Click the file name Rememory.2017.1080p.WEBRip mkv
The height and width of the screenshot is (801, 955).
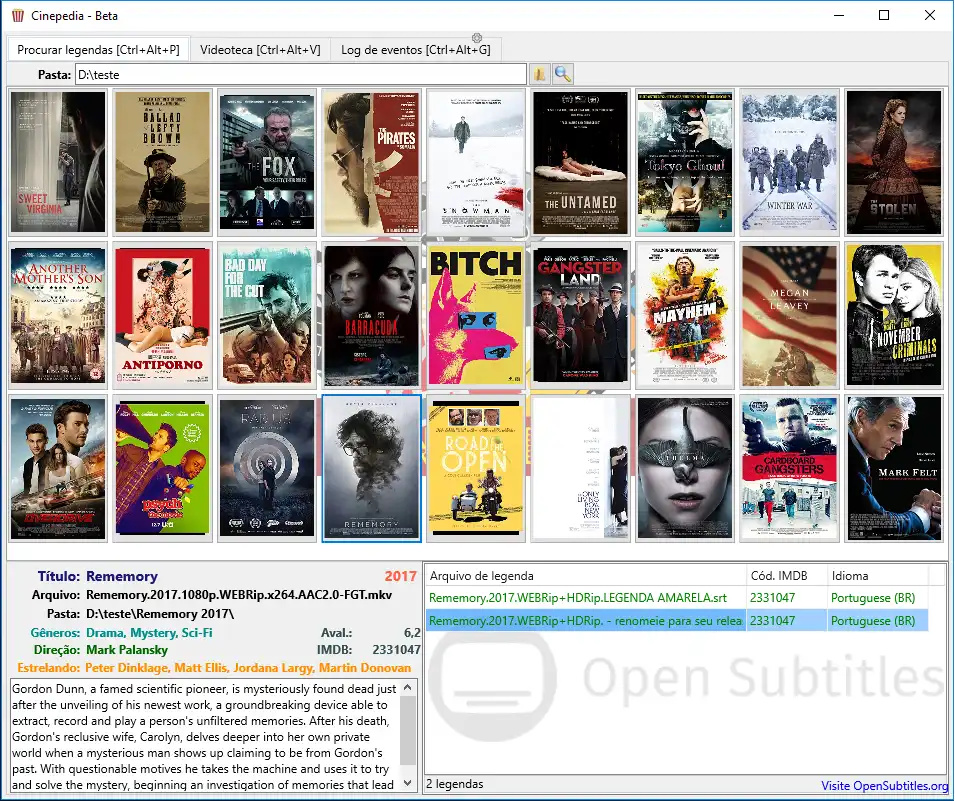[239, 595]
